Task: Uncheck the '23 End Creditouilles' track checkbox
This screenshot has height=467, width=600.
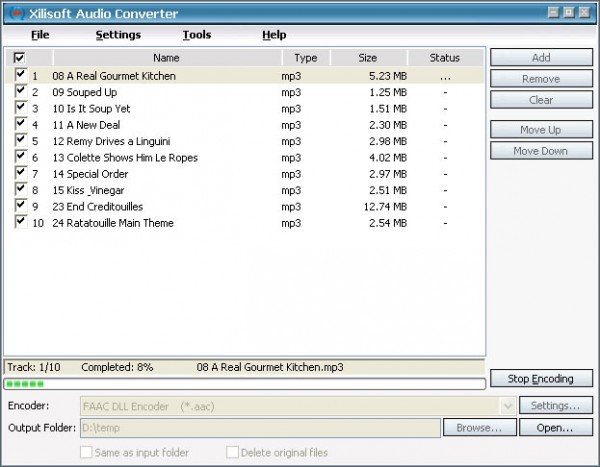Action: point(20,206)
